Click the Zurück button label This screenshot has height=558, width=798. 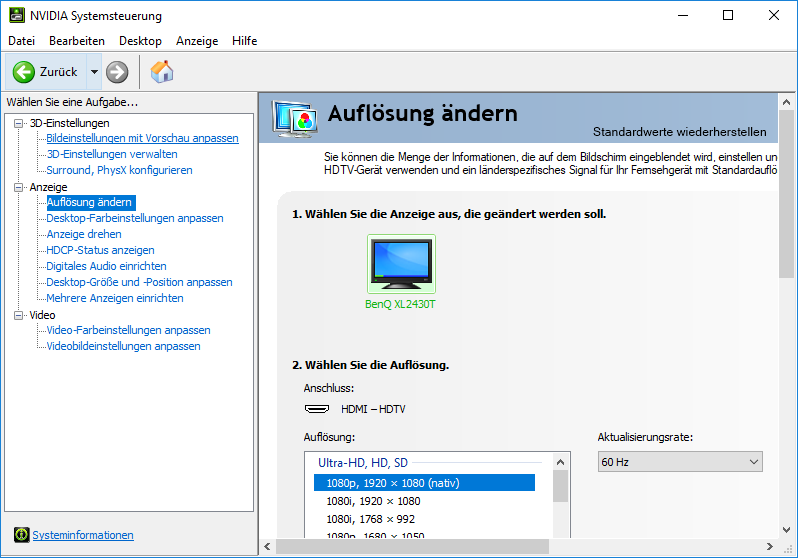(x=59, y=72)
